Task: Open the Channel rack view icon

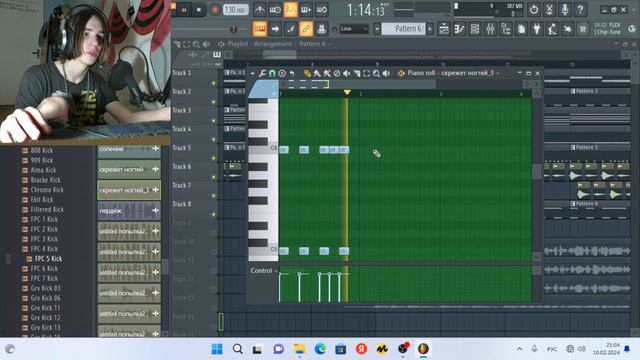Action: [x=475, y=29]
